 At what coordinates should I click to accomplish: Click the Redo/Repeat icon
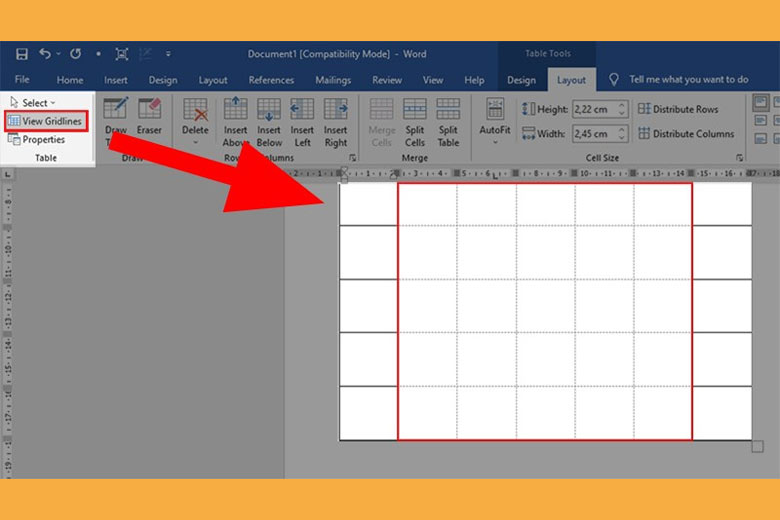coord(76,54)
